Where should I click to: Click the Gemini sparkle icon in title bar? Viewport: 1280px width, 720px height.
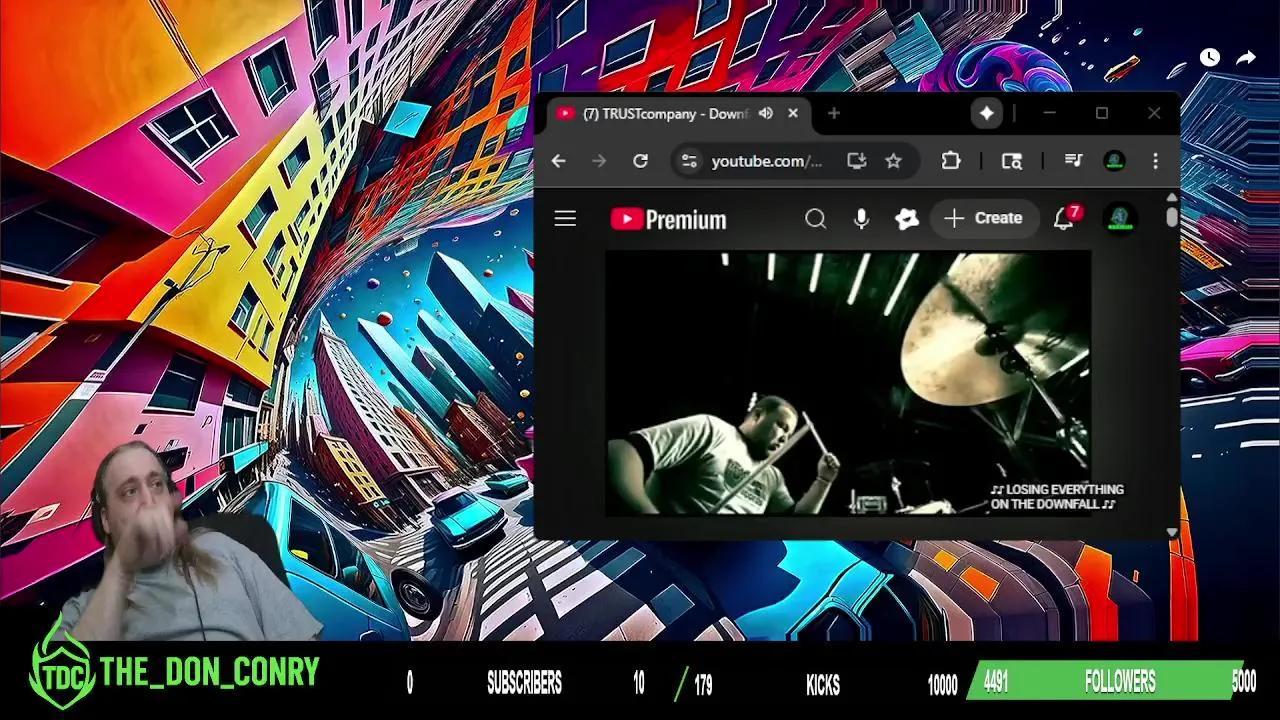coord(987,114)
